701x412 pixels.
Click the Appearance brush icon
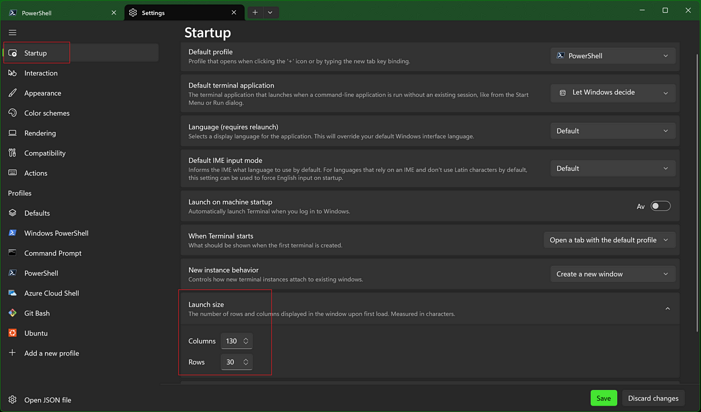pyautogui.click(x=13, y=93)
